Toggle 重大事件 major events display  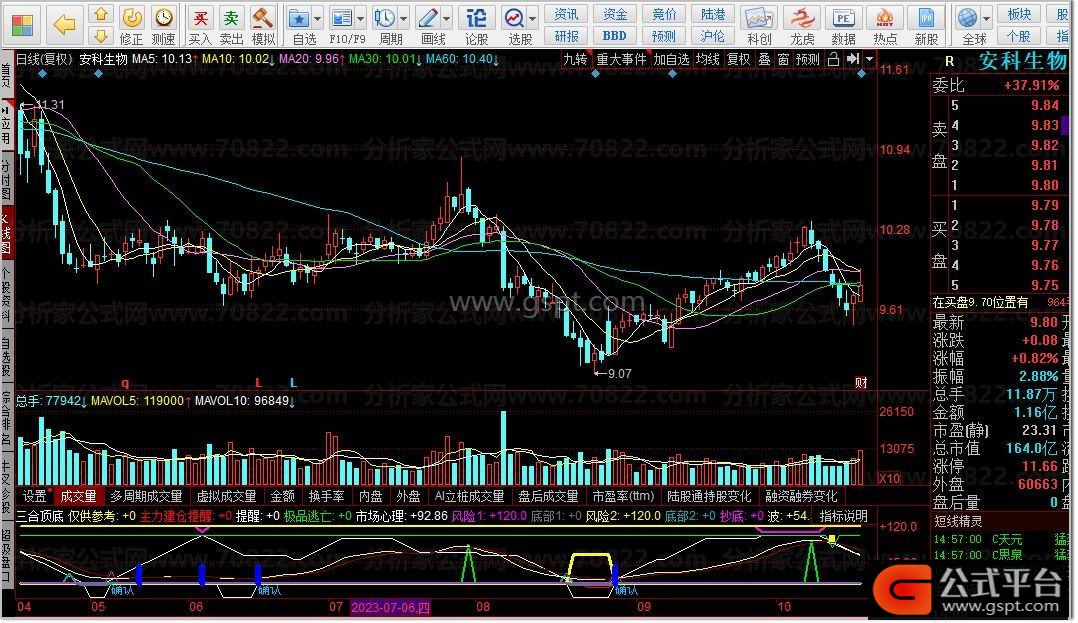point(622,60)
